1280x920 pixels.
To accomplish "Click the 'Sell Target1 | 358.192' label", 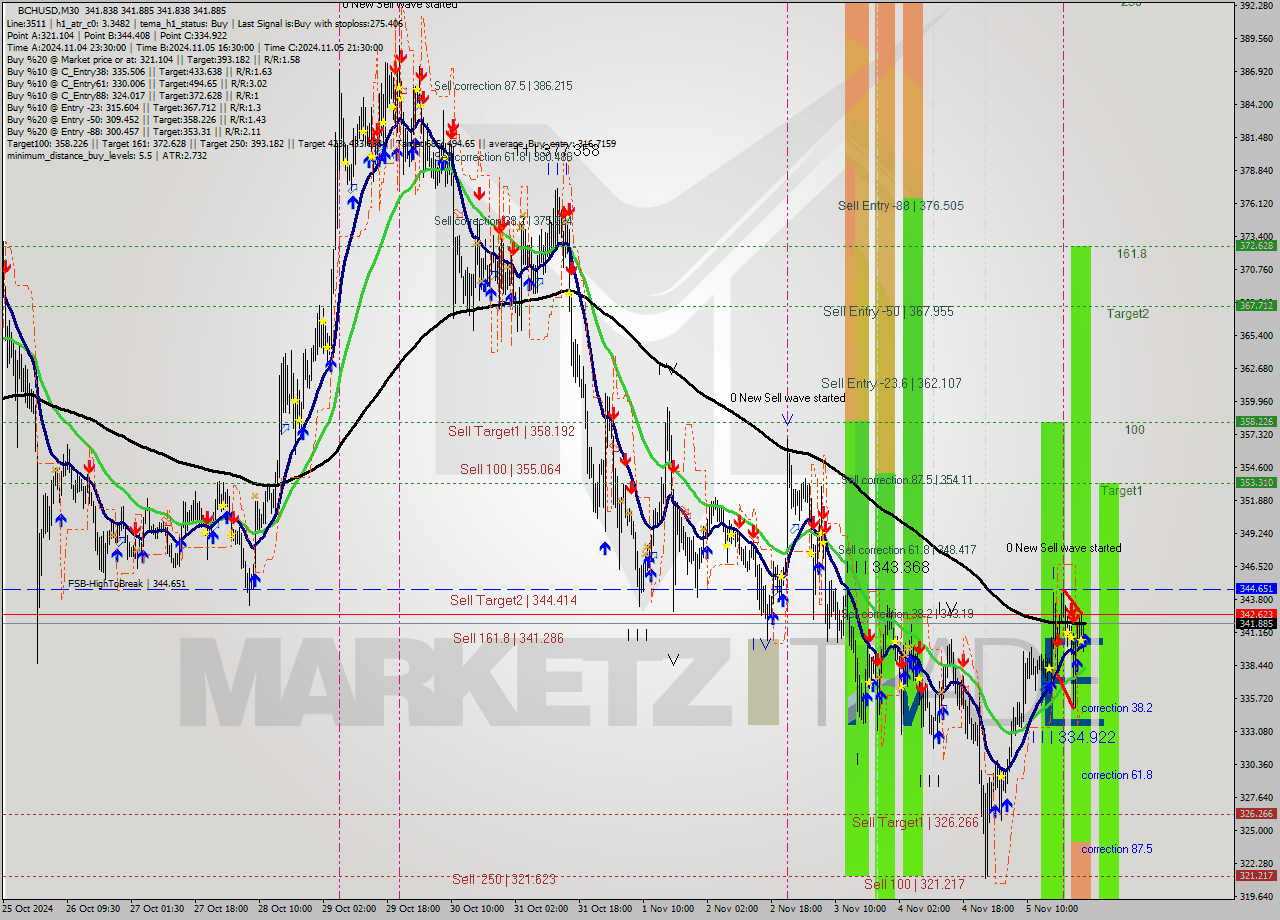I will tap(511, 431).
